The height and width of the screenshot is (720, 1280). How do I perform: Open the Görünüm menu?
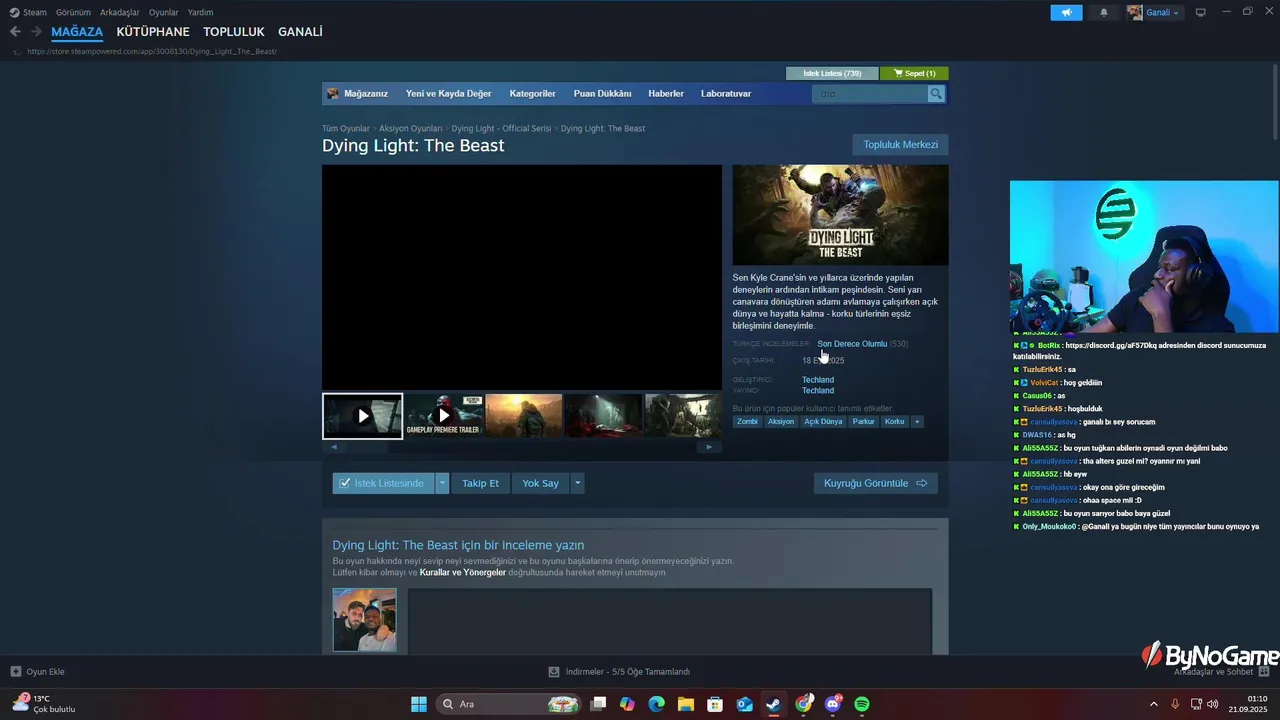click(x=73, y=12)
